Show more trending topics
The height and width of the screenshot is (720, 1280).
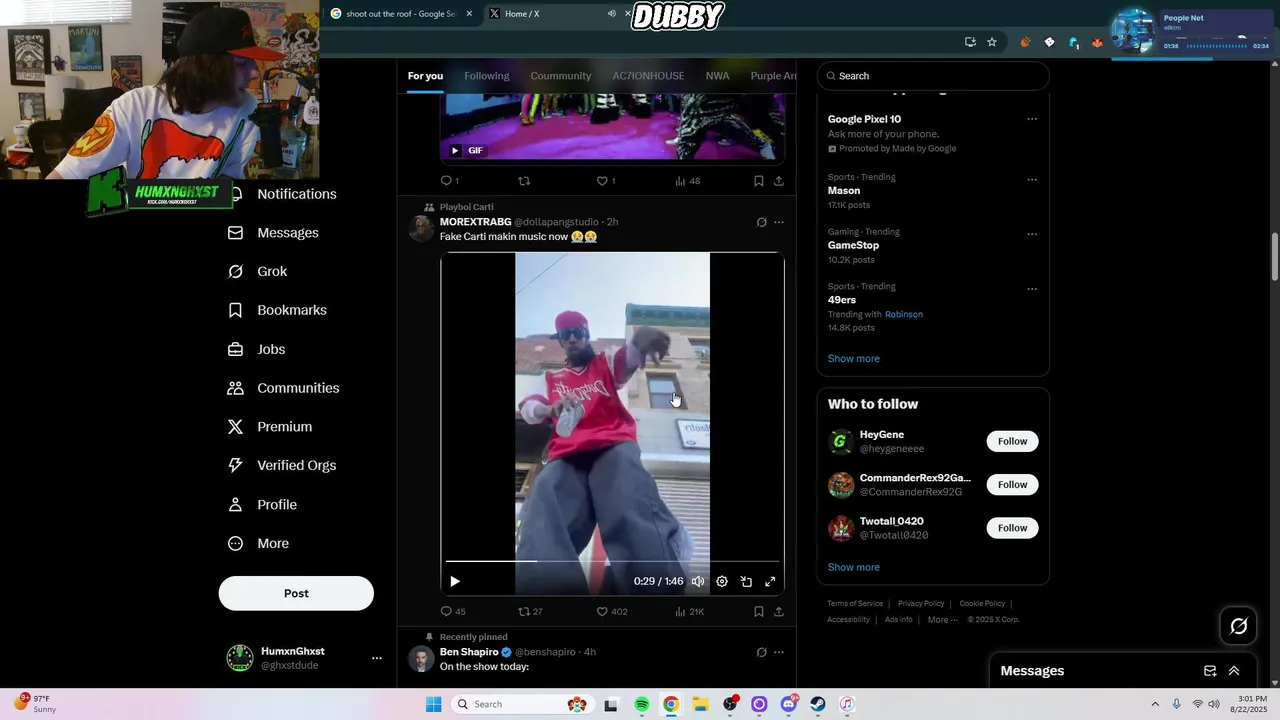pos(854,358)
